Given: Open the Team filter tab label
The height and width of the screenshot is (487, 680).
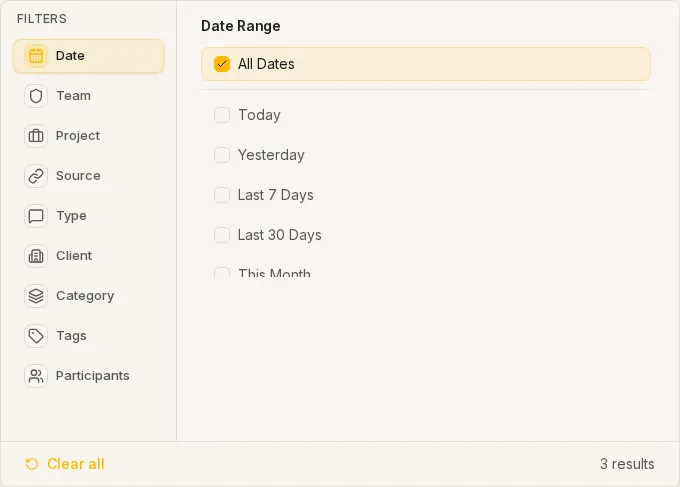Looking at the screenshot, I should (x=73, y=96).
